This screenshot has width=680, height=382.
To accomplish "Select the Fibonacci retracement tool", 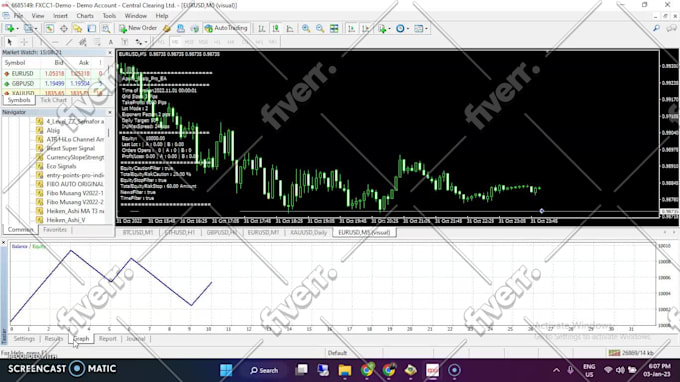I will 97,42.
